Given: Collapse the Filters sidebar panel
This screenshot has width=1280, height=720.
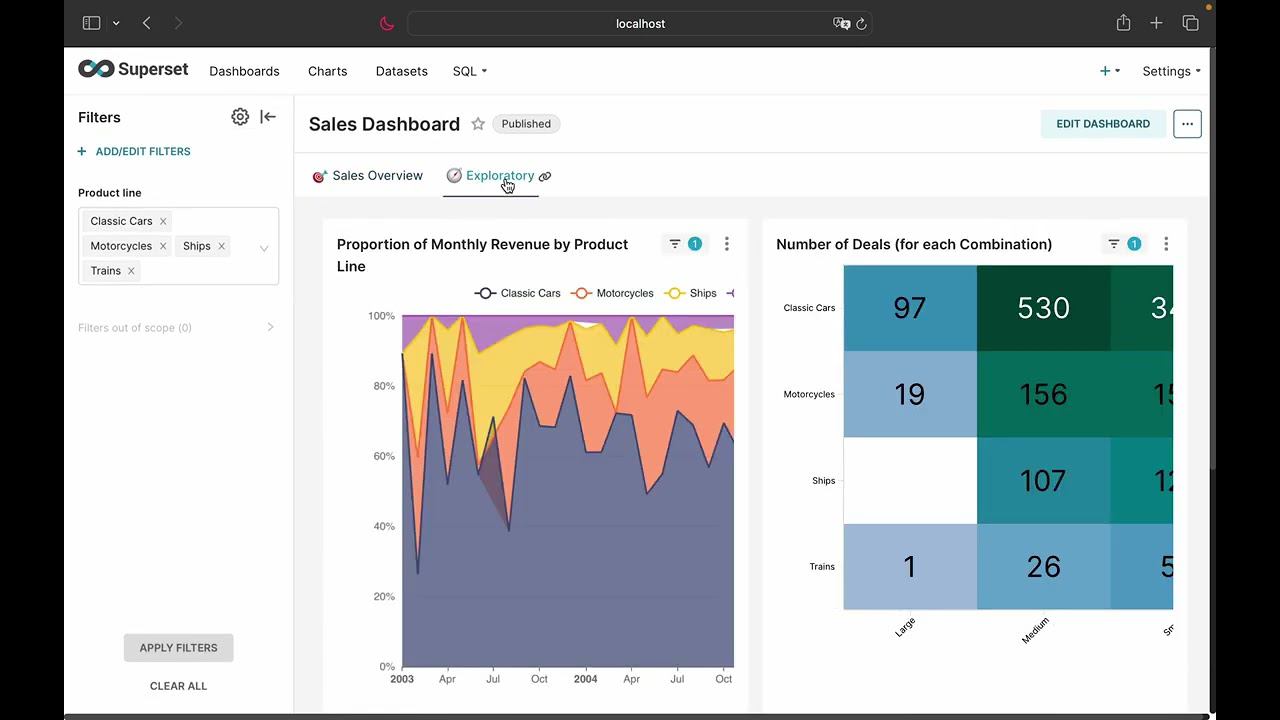Looking at the screenshot, I should [268, 117].
